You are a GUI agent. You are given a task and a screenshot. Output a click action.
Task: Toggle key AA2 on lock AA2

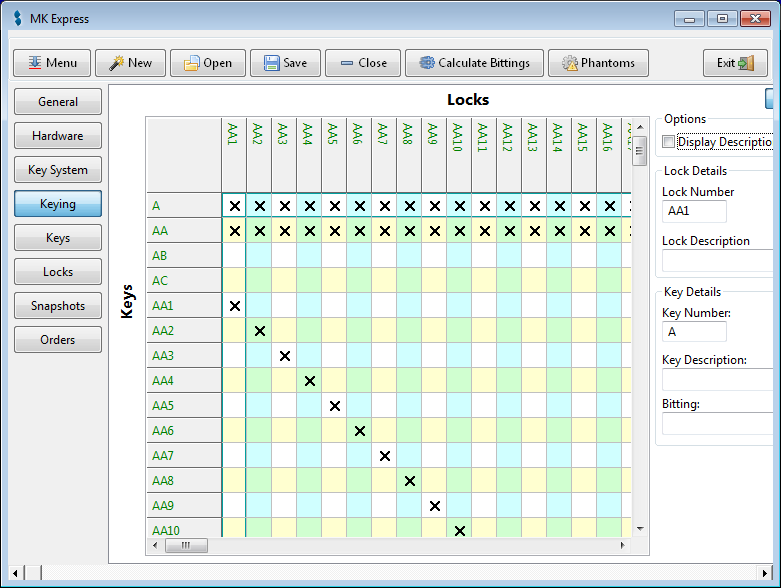260,331
